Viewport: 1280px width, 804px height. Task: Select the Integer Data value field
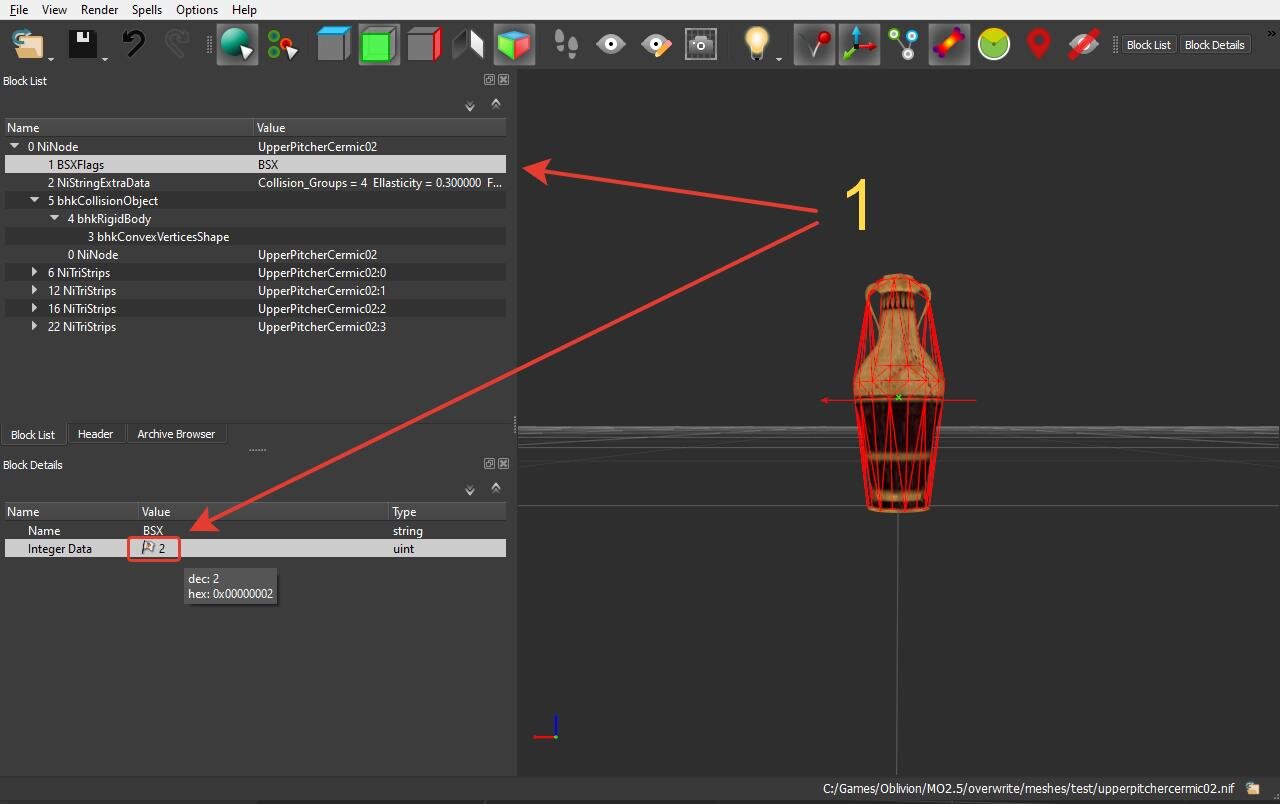pyautogui.click(x=264, y=548)
